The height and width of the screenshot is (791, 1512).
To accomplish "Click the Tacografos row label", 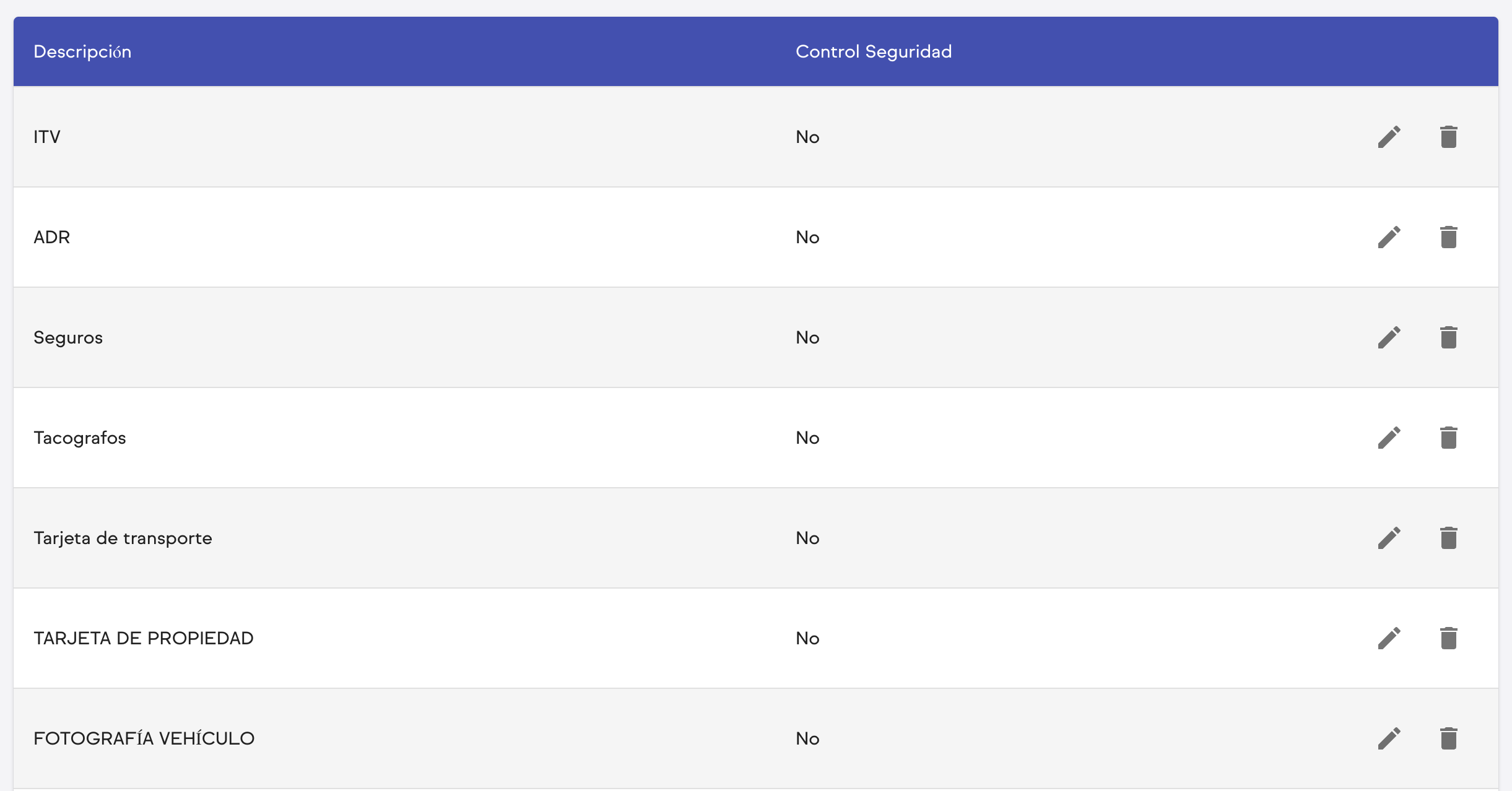I will 80,438.
